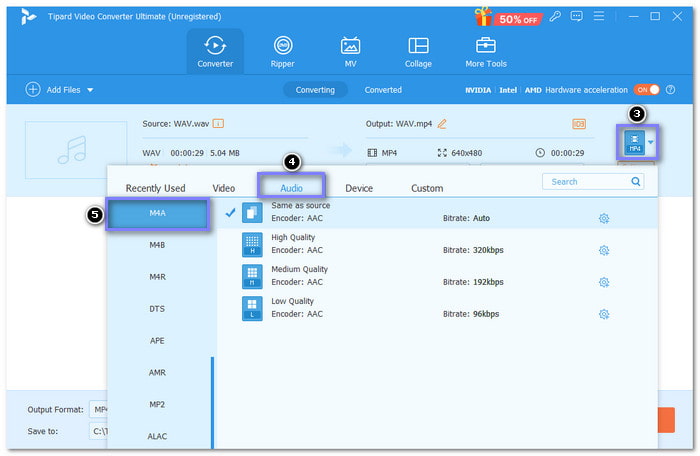
Task: Select M4A format in list
Action: pyautogui.click(x=157, y=213)
